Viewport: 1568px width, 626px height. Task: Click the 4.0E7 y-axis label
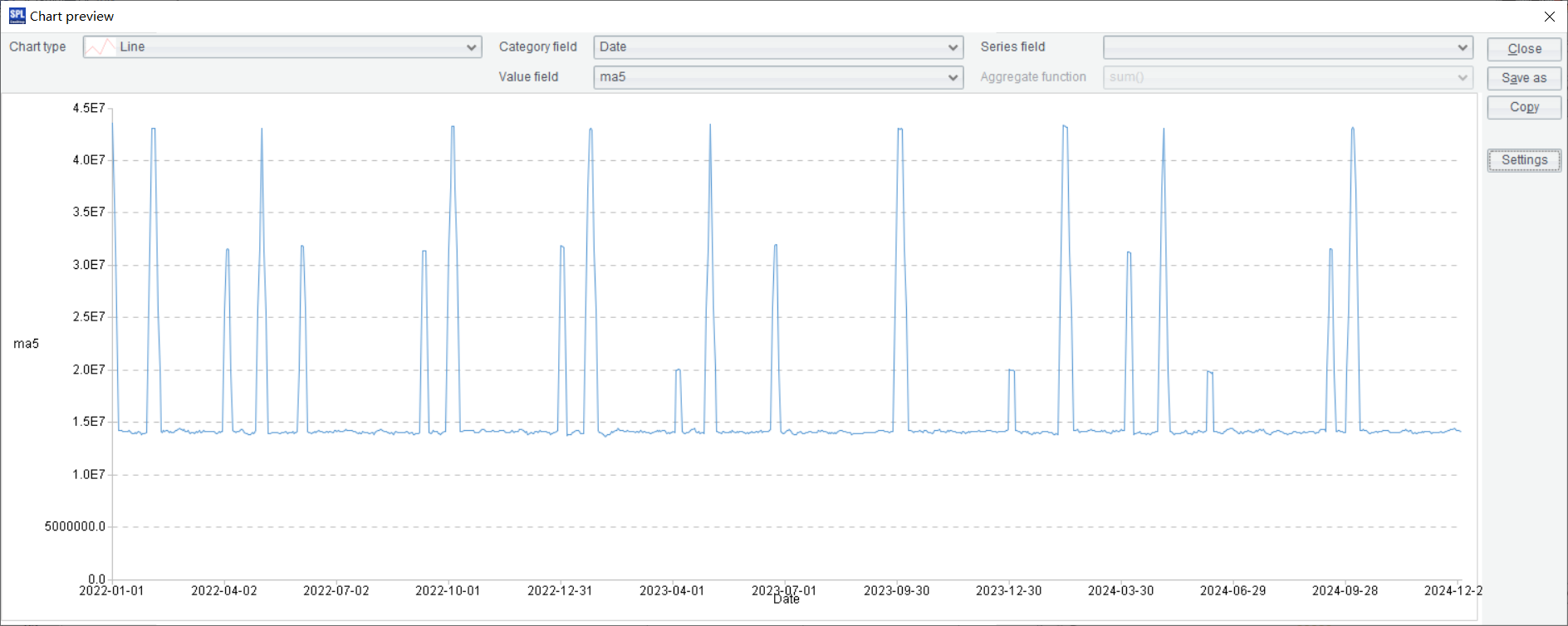point(89,160)
